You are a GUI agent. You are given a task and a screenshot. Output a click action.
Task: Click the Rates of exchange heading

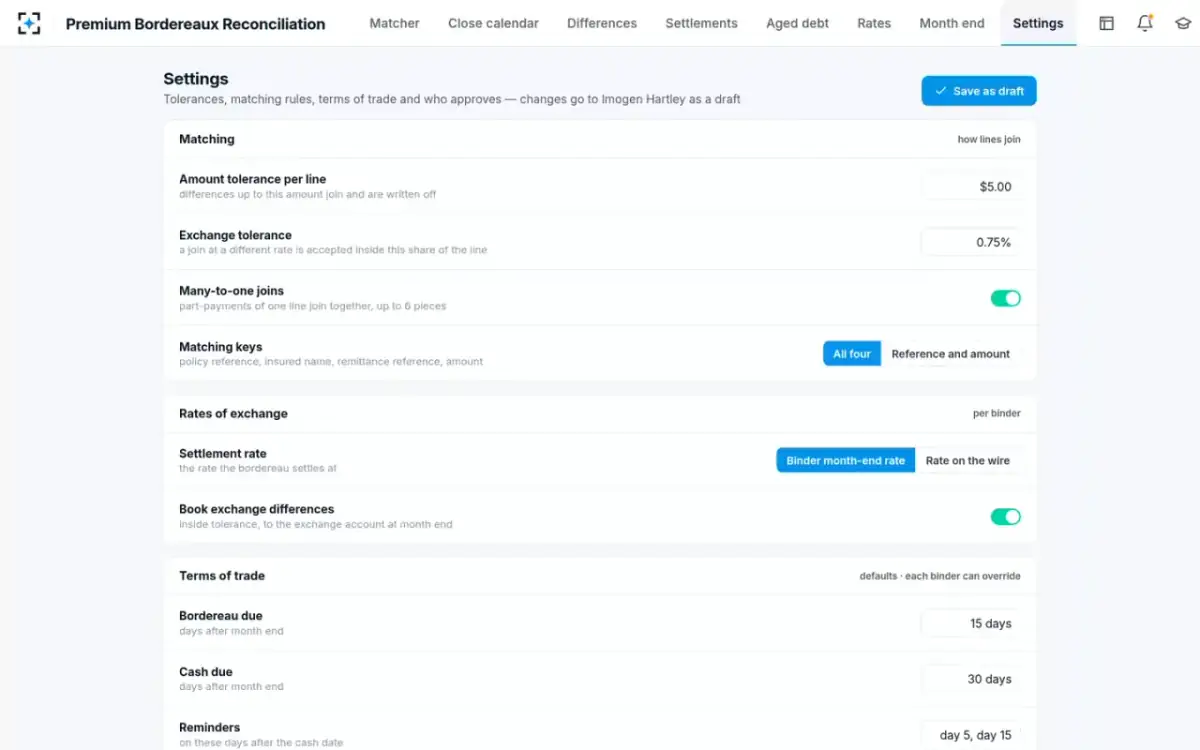pos(233,413)
